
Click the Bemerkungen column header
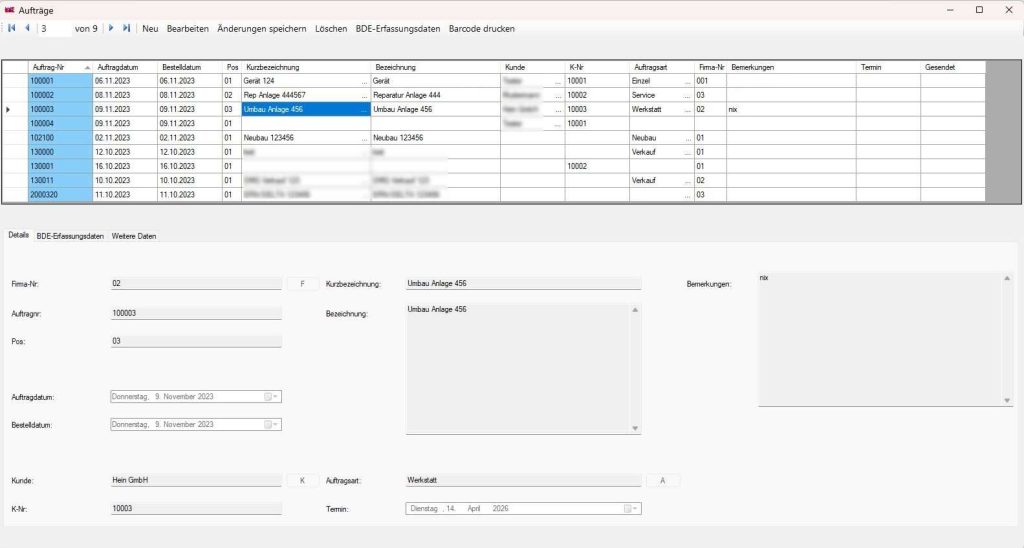pyautogui.click(x=792, y=67)
